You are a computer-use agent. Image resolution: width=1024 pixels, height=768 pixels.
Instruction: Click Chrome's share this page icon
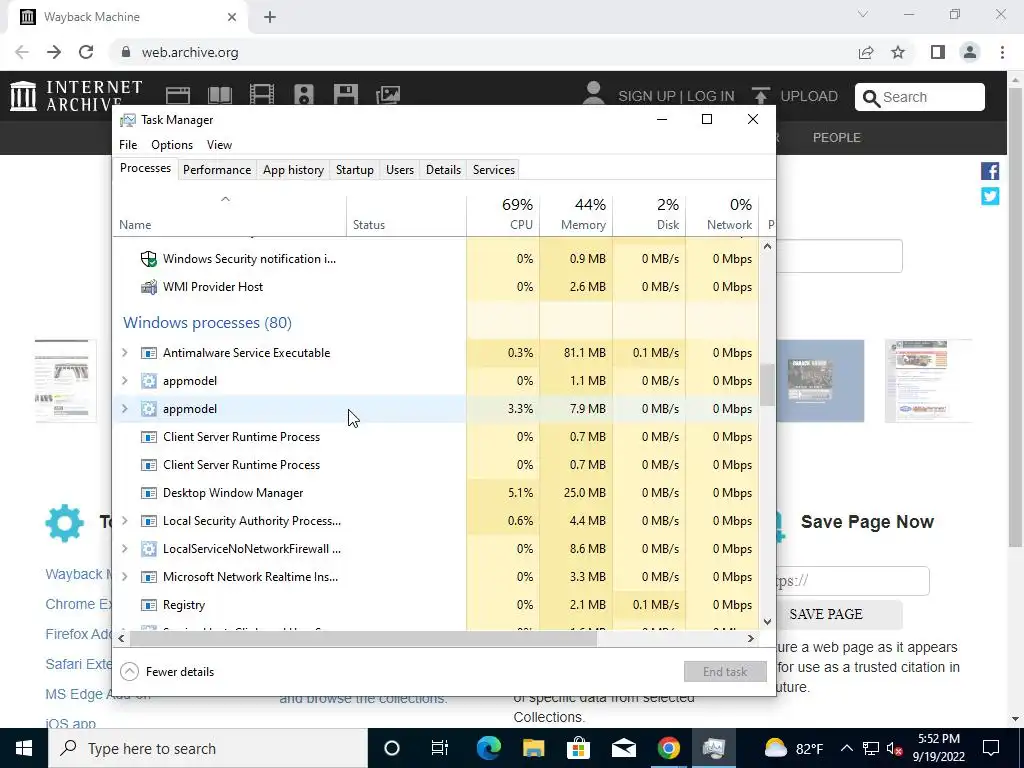click(866, 52)
